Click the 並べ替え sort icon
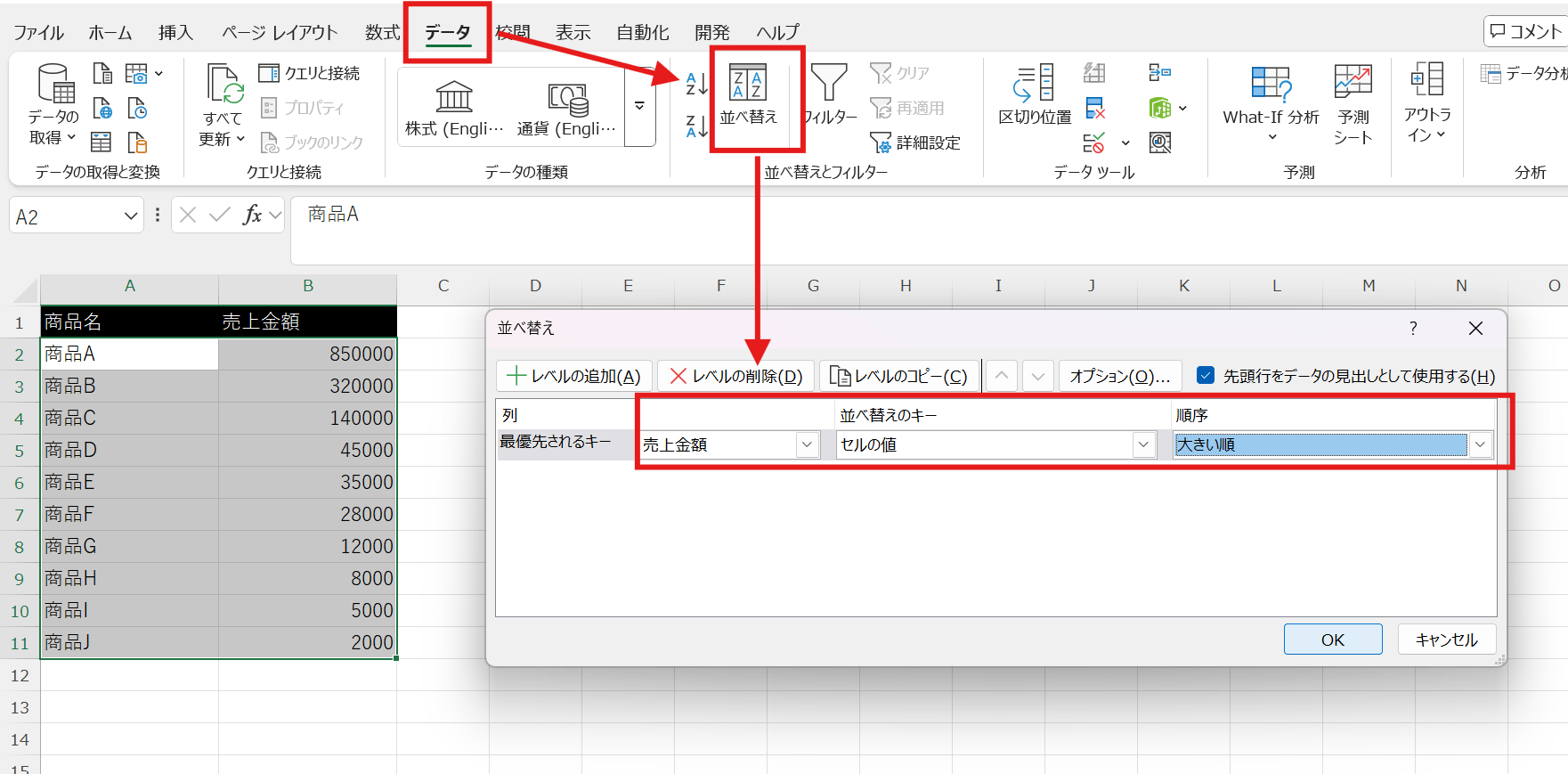This screenshot has height=774, width=1568. (748, 82)
